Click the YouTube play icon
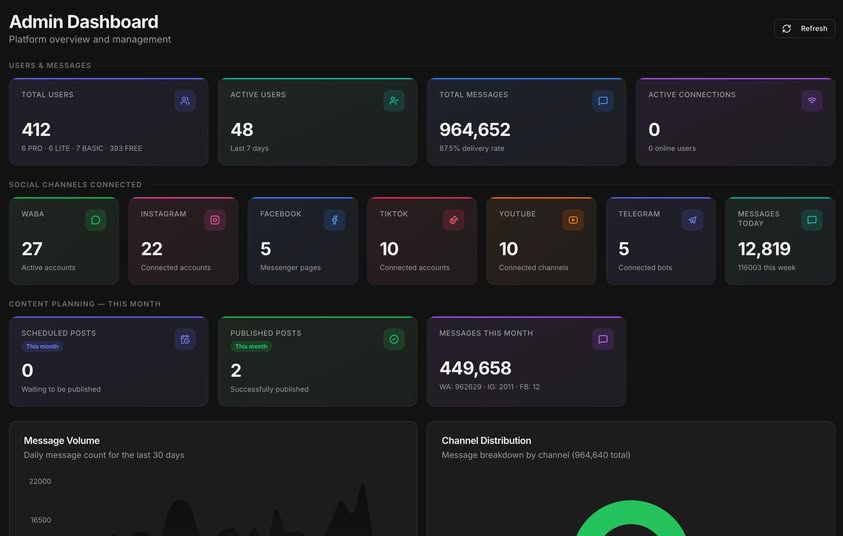Screen dimensions: 843x536 [573, 220]
